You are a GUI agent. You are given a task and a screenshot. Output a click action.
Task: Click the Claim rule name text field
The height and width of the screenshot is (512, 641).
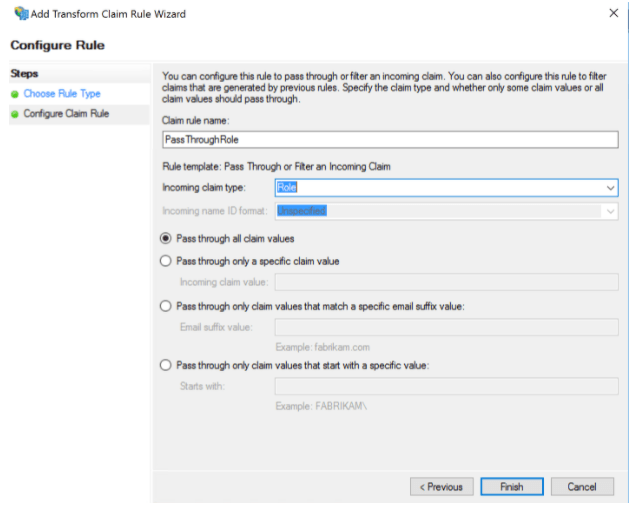point(390,142)
